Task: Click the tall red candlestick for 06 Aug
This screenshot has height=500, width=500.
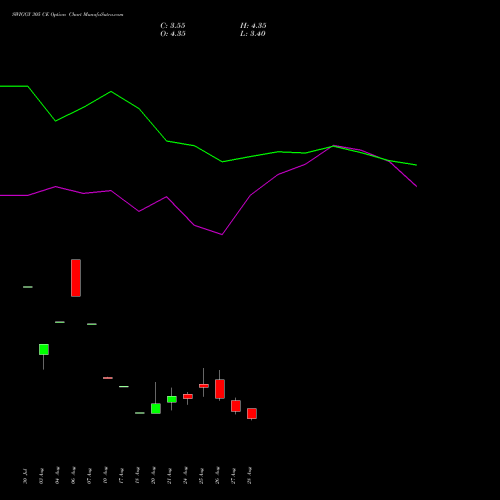Action: (x=76, y=278)
